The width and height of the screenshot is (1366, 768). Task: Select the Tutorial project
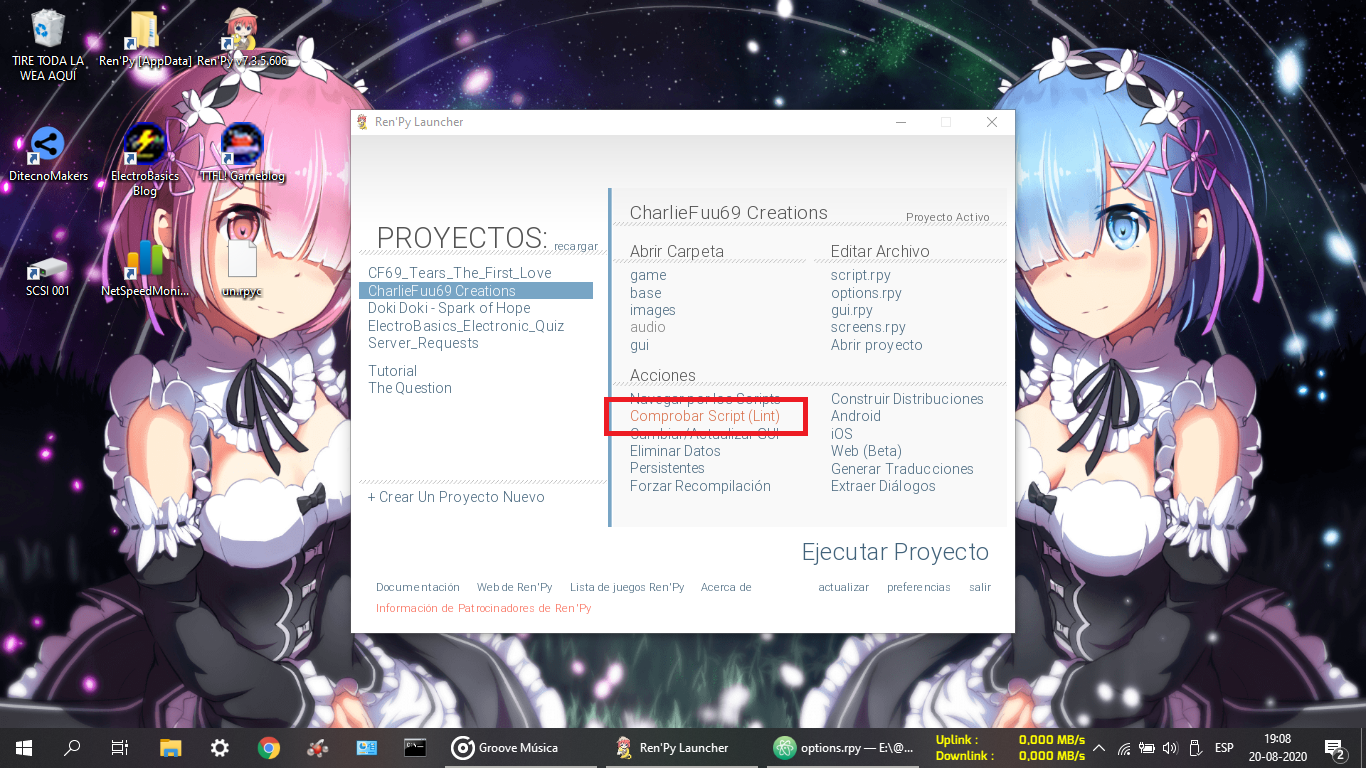[392, 371]
